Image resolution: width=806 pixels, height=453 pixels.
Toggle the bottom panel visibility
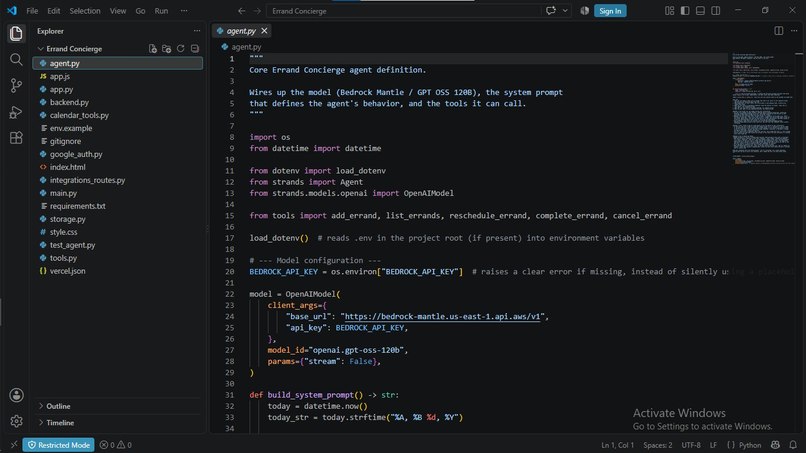coord(700,11)
